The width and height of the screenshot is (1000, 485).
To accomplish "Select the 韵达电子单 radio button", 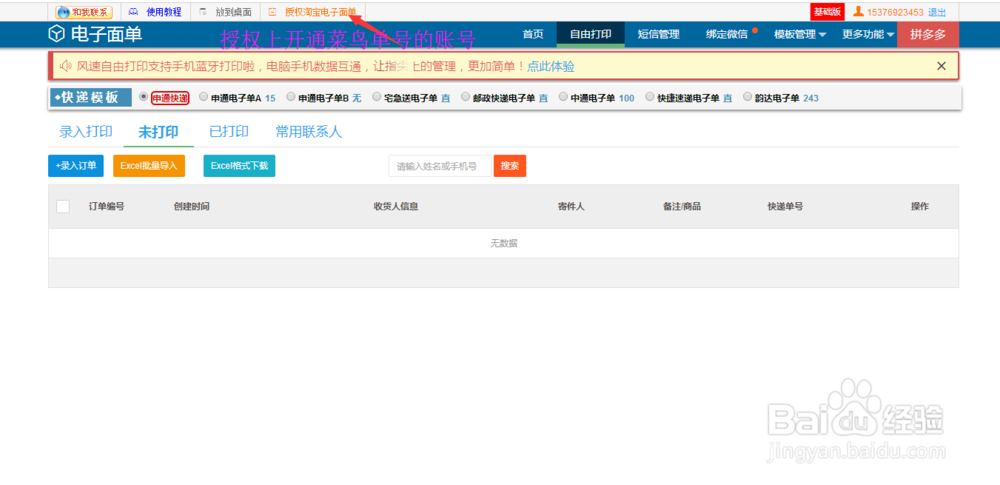I will coord(747,97).
